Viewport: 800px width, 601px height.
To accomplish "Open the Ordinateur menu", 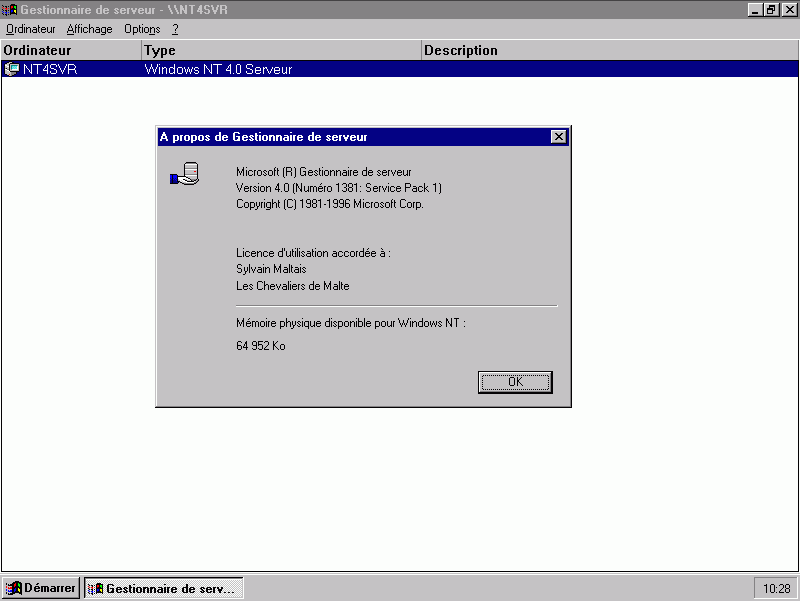I will tap(31, 30).
